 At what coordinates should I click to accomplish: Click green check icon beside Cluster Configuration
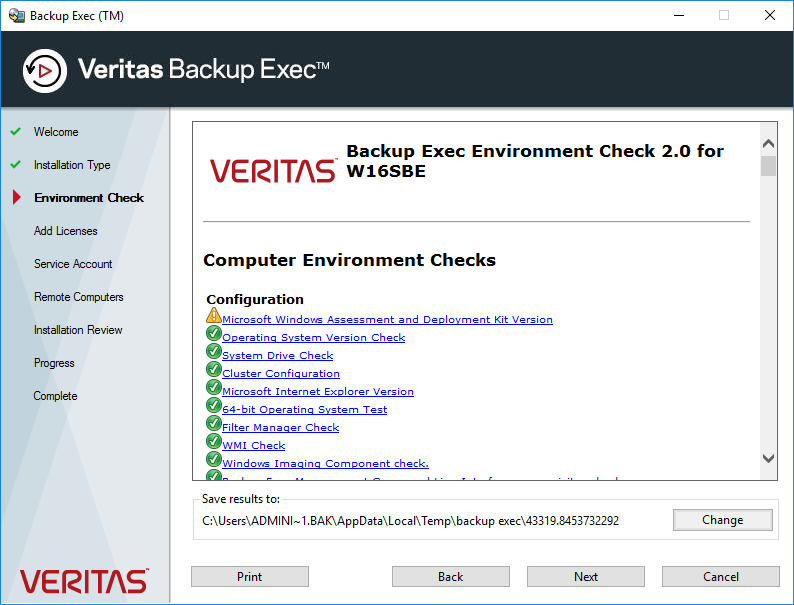click(x=214, y=369)
